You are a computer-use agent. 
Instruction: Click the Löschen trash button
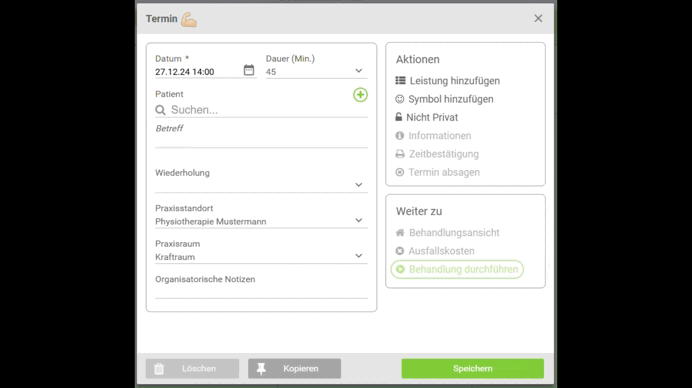192,368
